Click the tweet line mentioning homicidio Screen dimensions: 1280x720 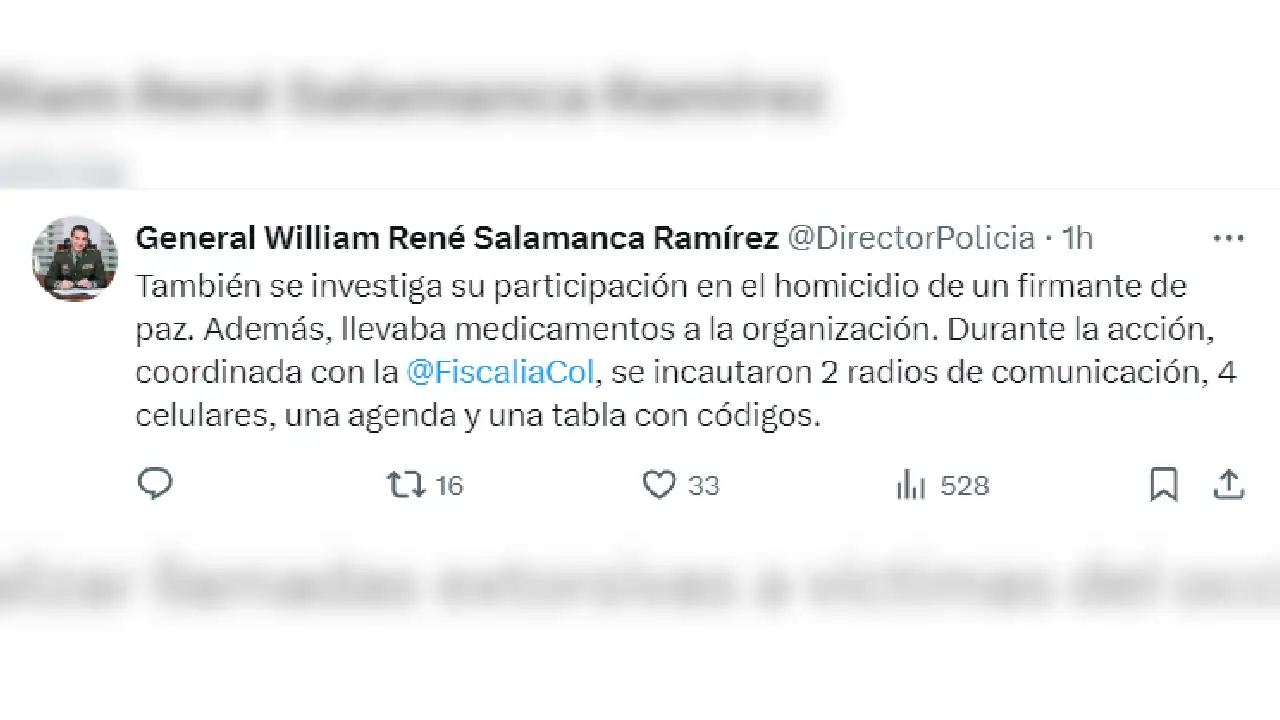(660, 287)
